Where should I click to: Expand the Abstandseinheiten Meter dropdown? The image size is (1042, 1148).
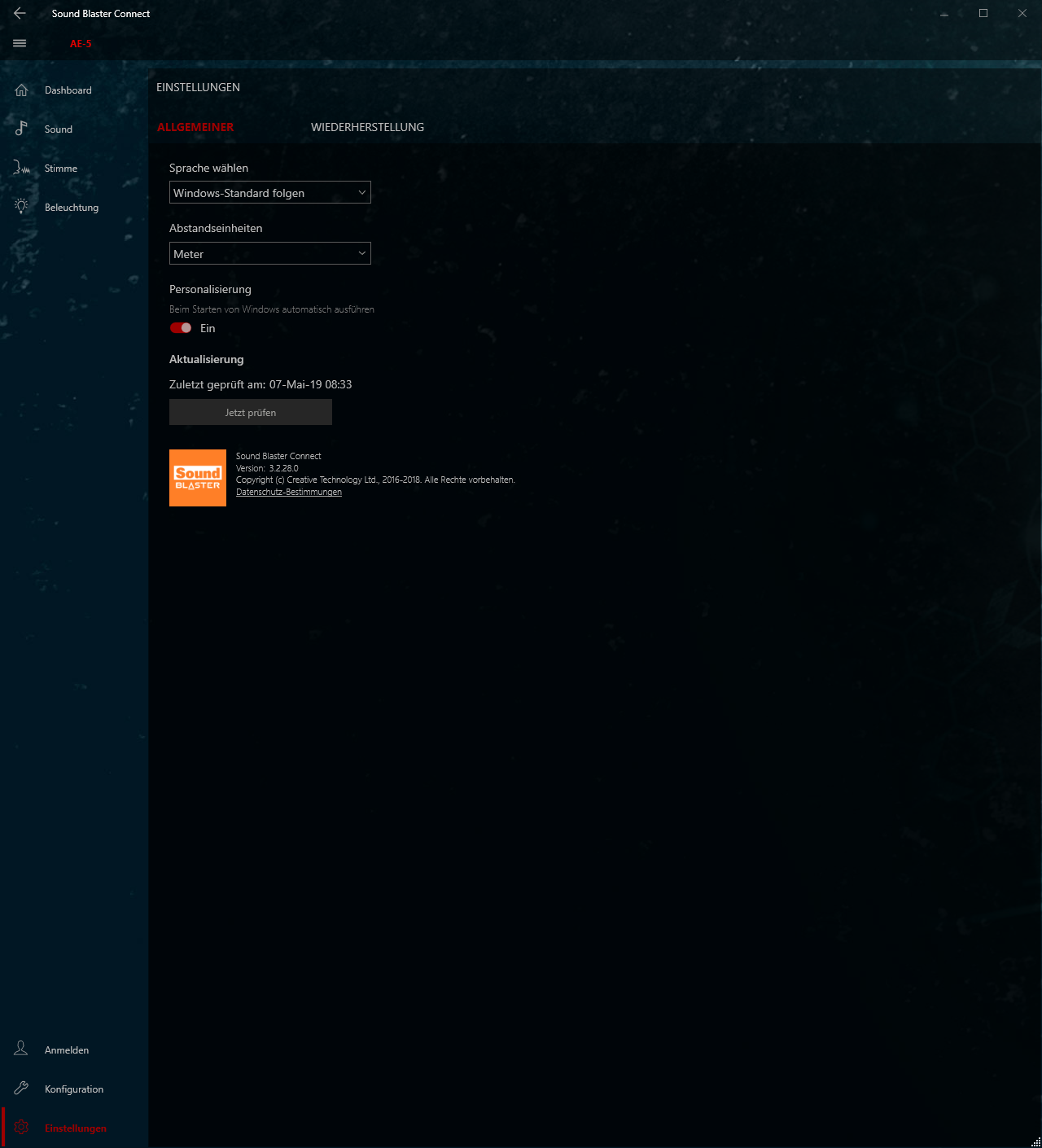tap(270, 253)
